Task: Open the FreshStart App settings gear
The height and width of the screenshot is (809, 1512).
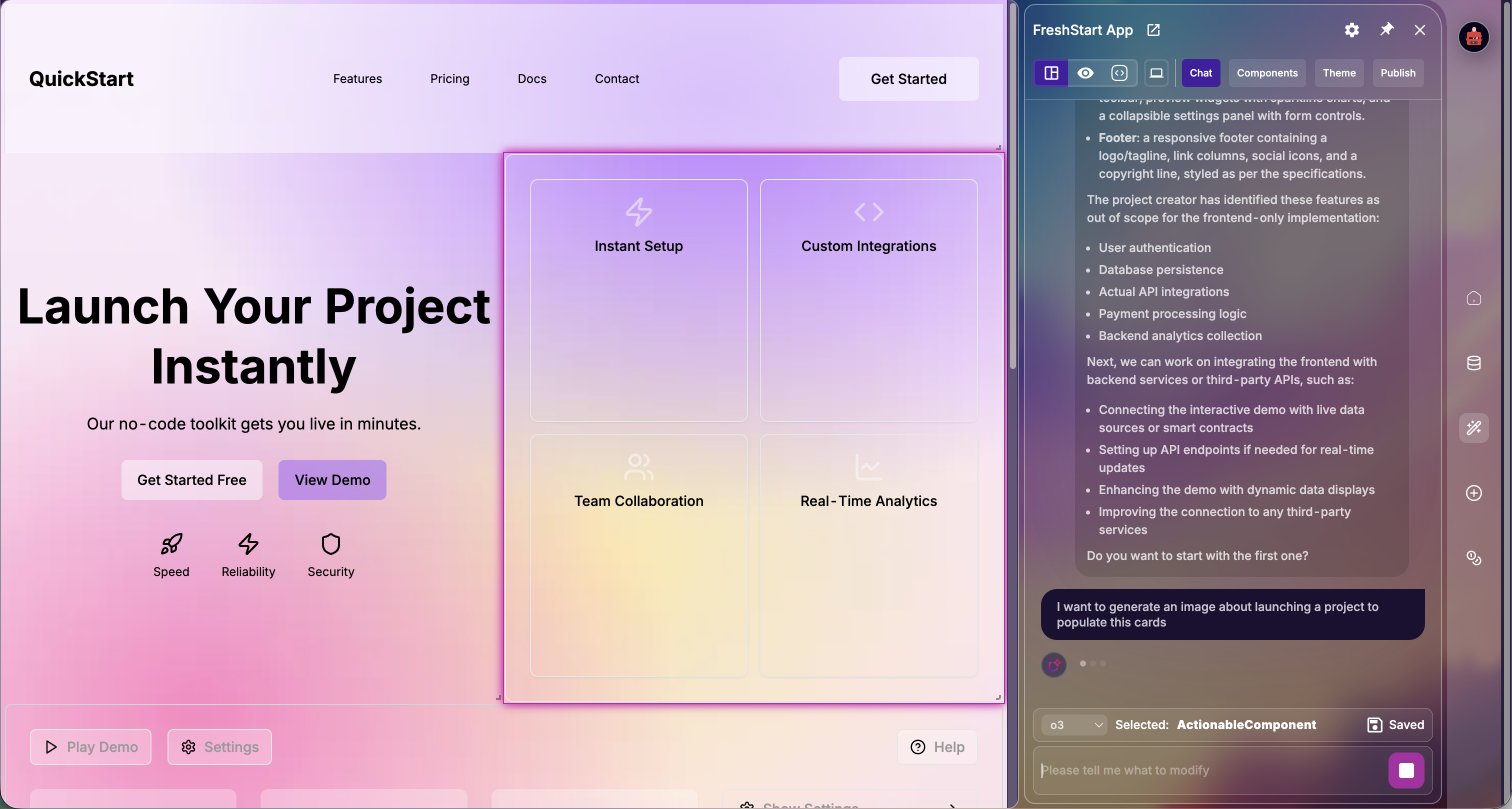Action: [x=1351, y=30]
